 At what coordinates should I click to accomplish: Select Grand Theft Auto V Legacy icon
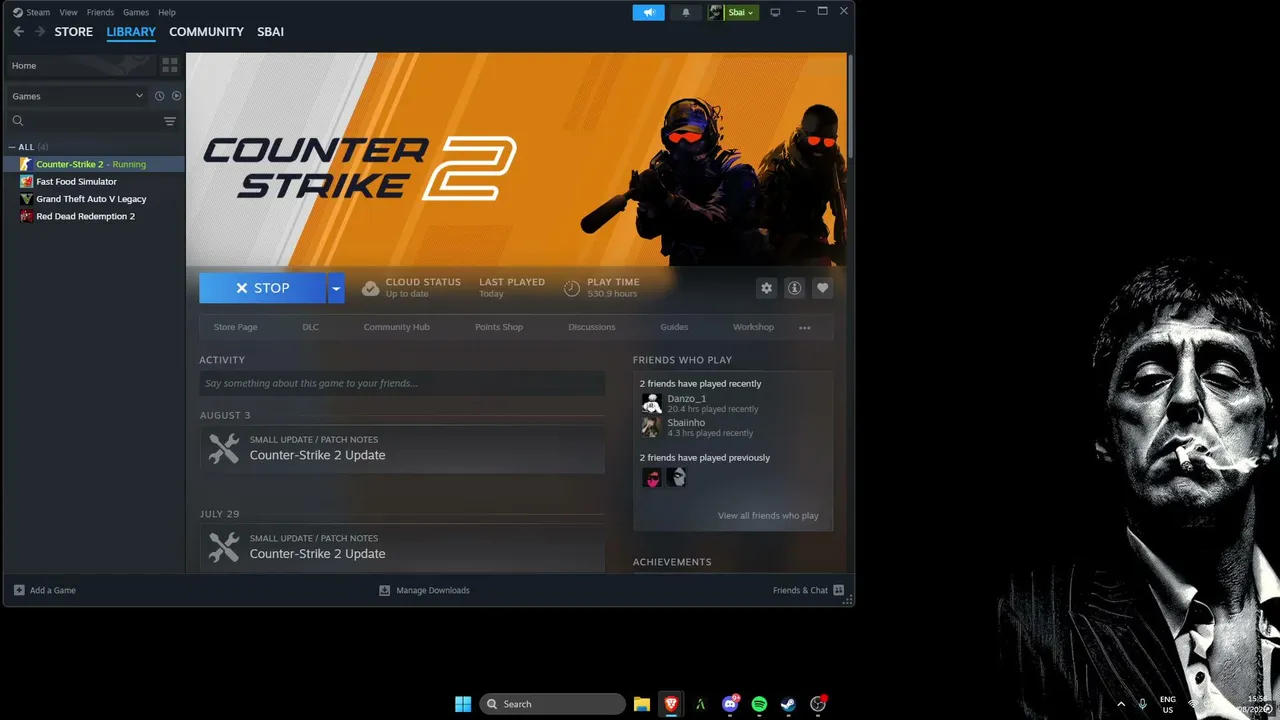pyautogui.click(x=27, y=199)
